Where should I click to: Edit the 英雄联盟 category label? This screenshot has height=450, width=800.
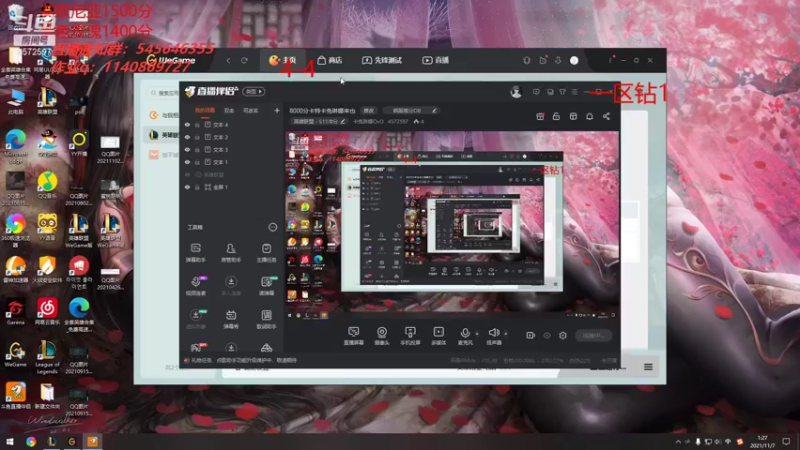318,121
